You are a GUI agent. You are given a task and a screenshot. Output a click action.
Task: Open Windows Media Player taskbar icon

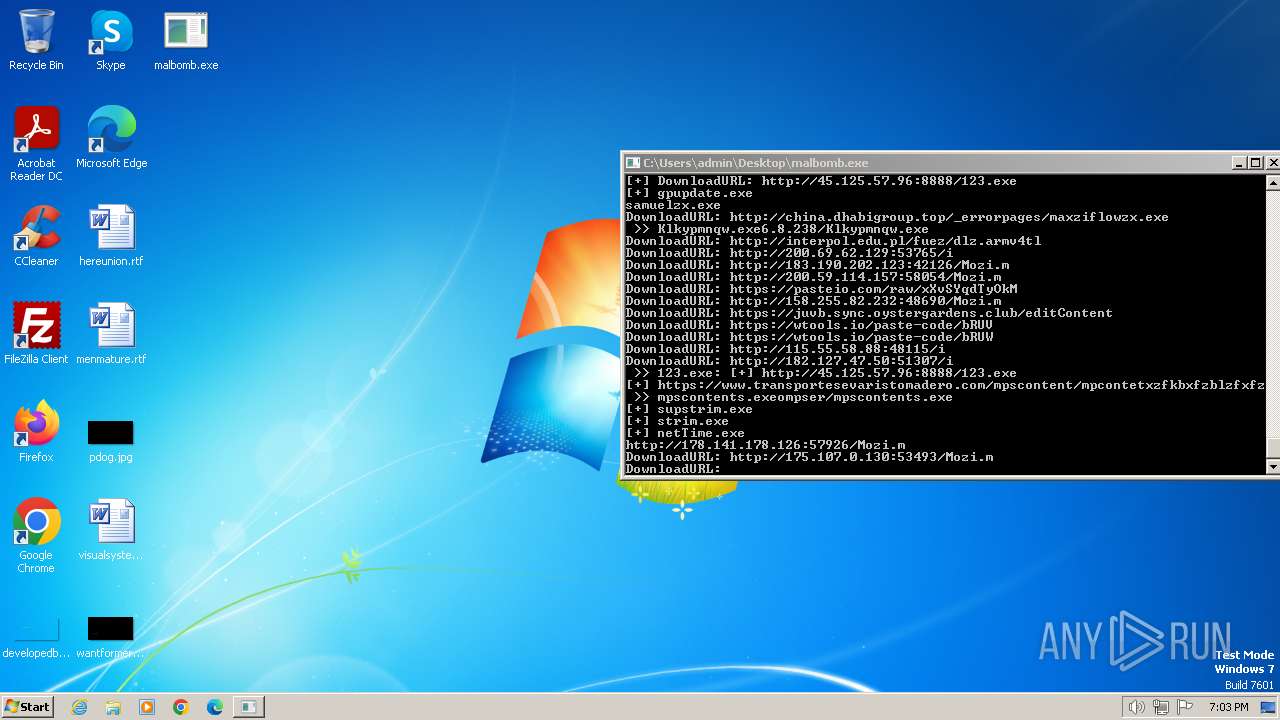click(147, 707)
